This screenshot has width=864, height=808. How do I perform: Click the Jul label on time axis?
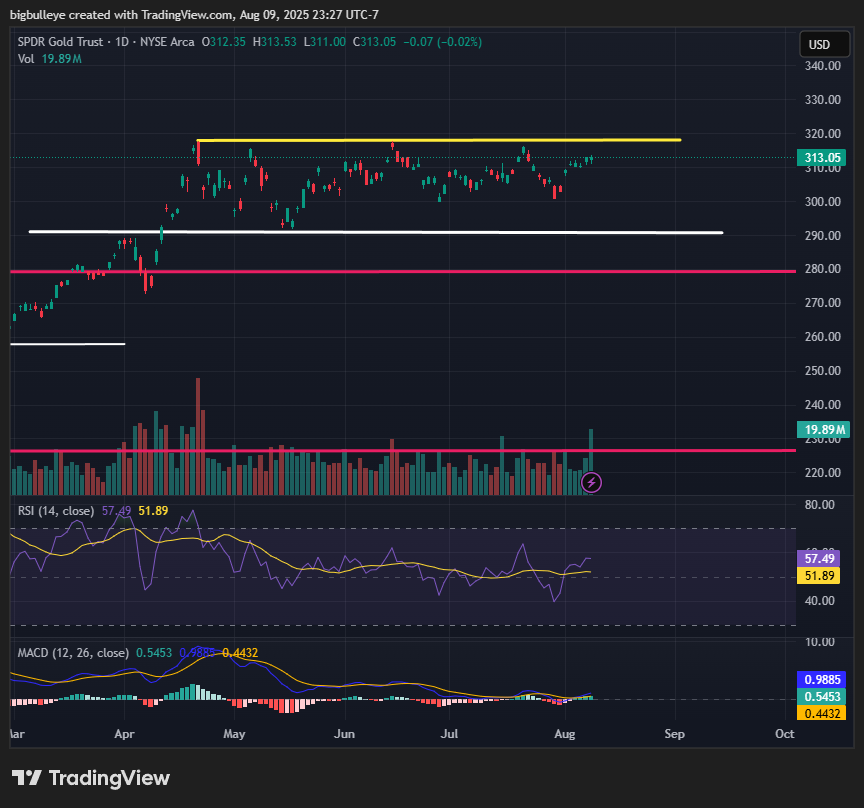click(x=449, y=734)
